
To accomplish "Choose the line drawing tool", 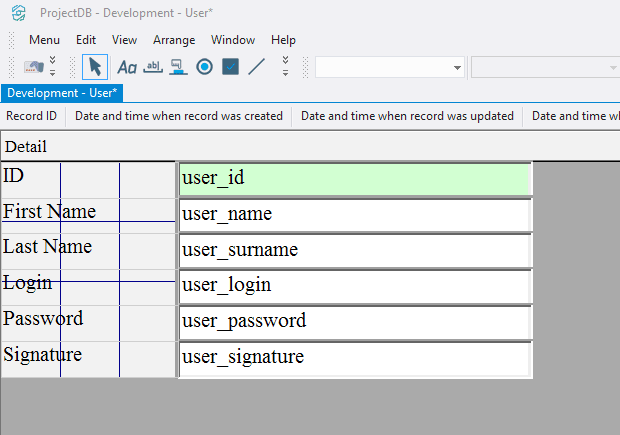I will point(257,67).
